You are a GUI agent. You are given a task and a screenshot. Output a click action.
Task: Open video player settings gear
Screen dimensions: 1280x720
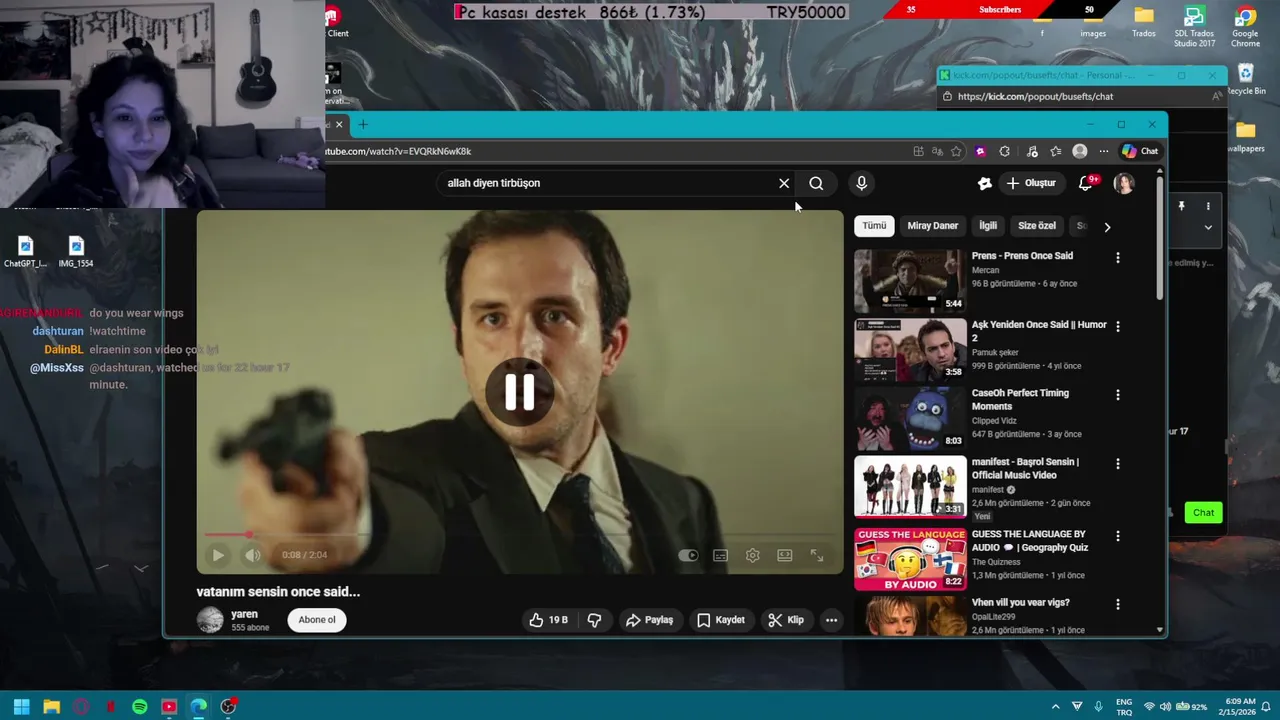coord(753,555)
